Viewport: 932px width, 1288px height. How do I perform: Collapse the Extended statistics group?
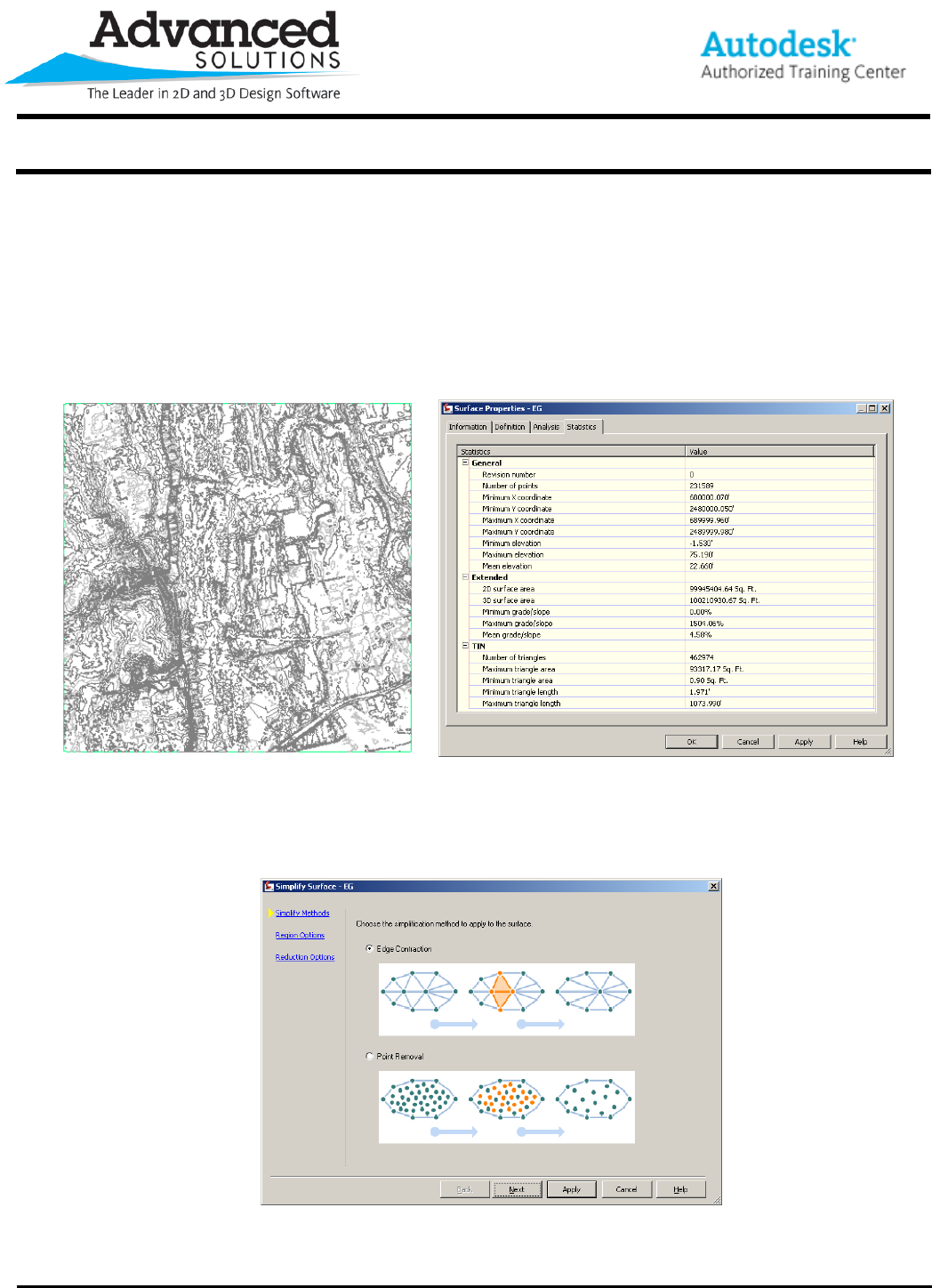464,576
